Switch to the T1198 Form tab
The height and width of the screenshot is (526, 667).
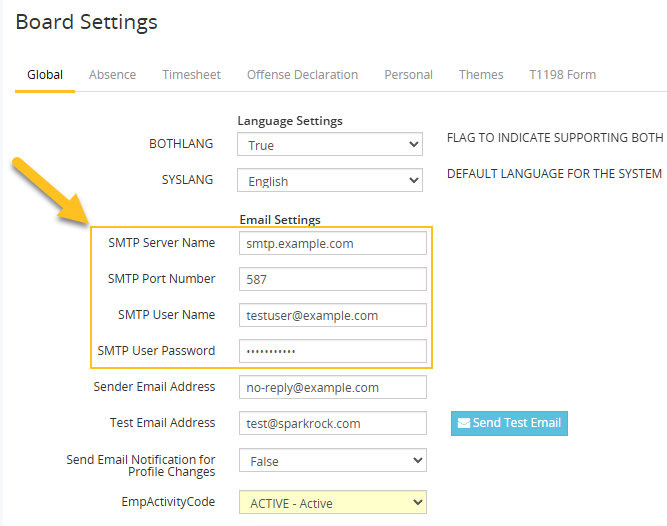562,75
